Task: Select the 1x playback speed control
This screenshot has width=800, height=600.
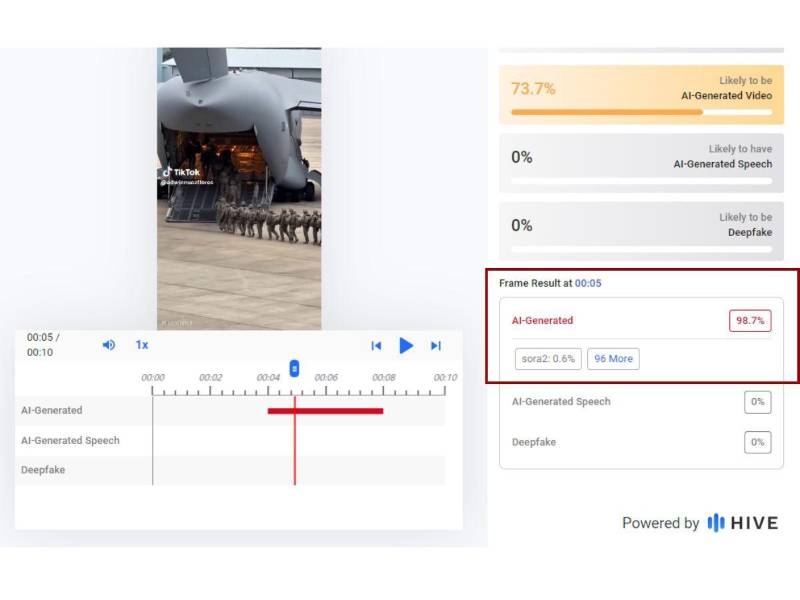Action: [142, 346]
